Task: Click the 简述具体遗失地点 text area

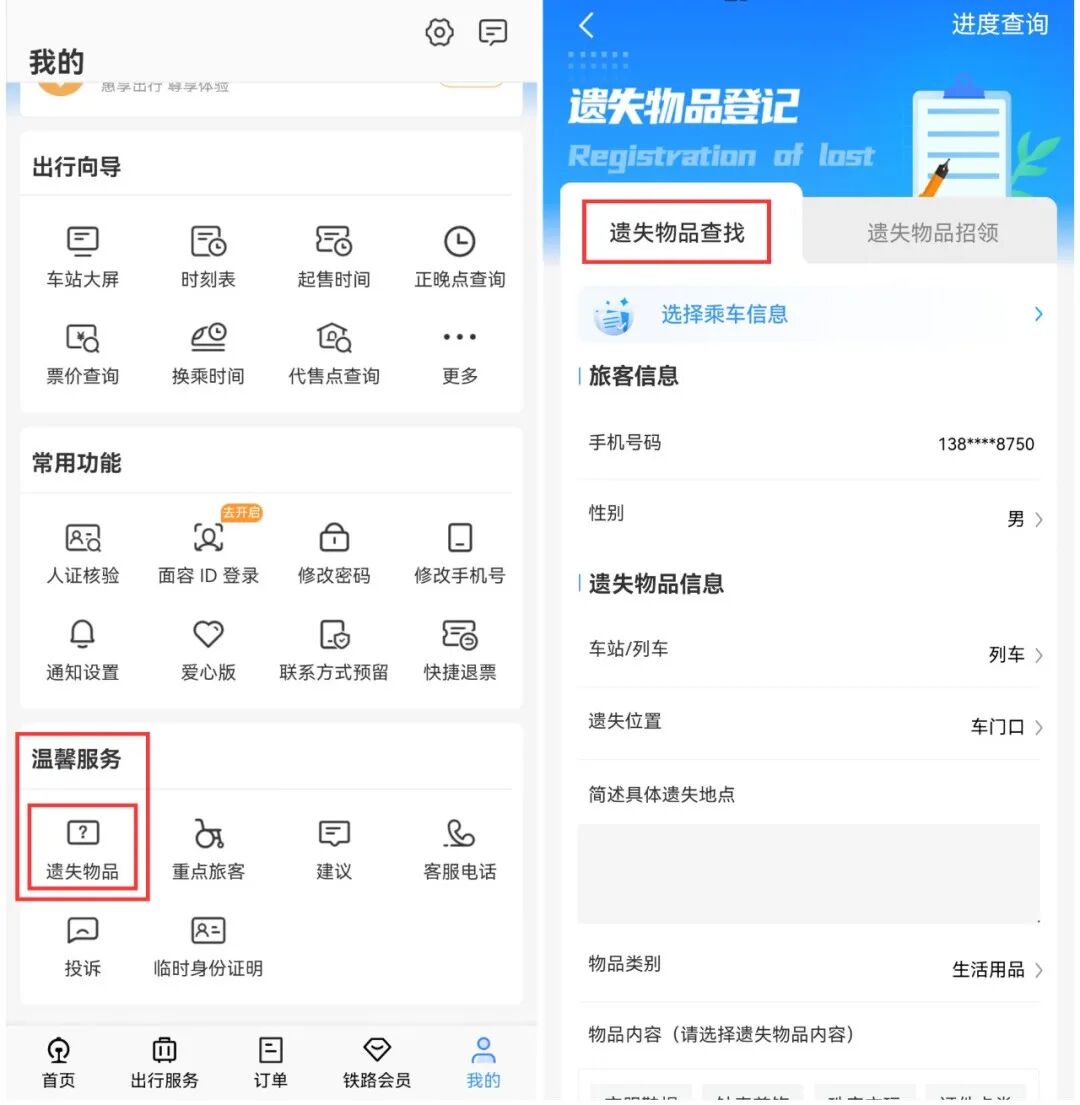Action: tap(809, 874)
